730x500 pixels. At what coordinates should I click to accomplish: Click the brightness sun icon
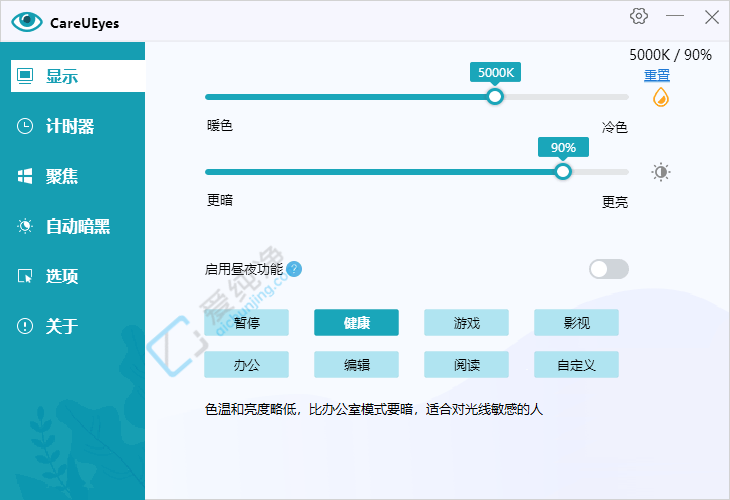pos(661,172)
